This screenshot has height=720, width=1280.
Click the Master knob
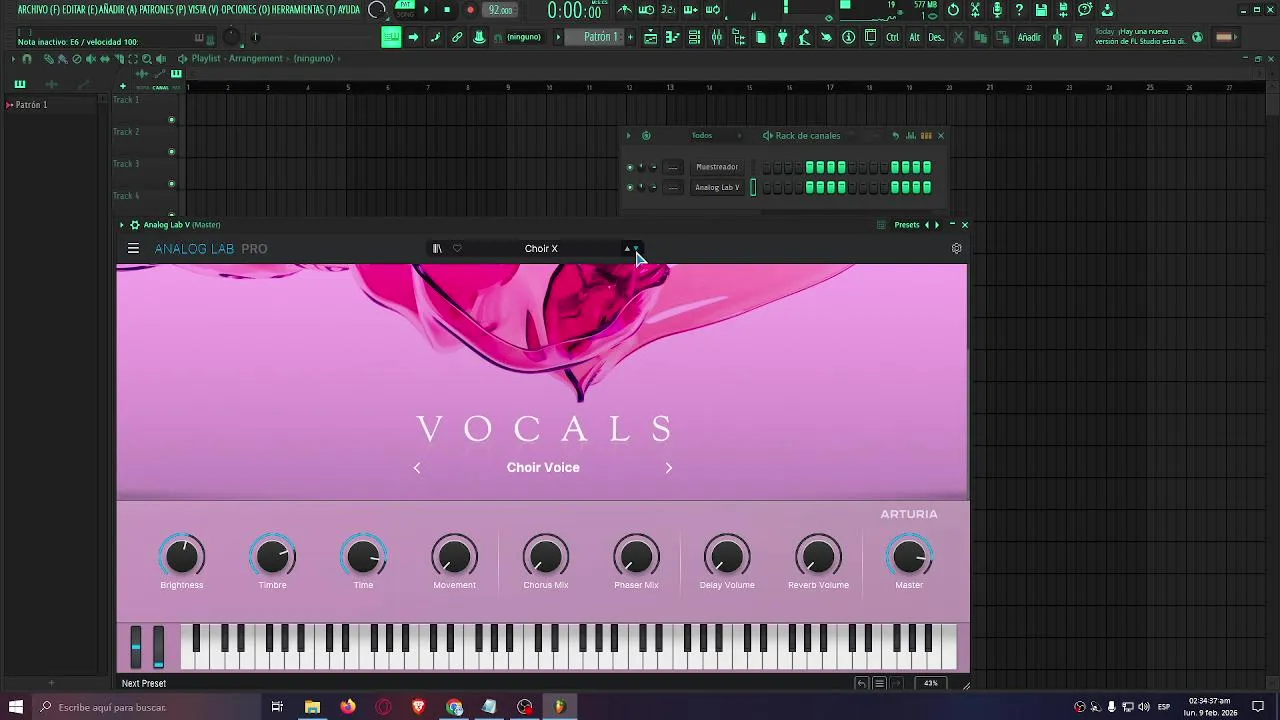click(x=909, y=556)
